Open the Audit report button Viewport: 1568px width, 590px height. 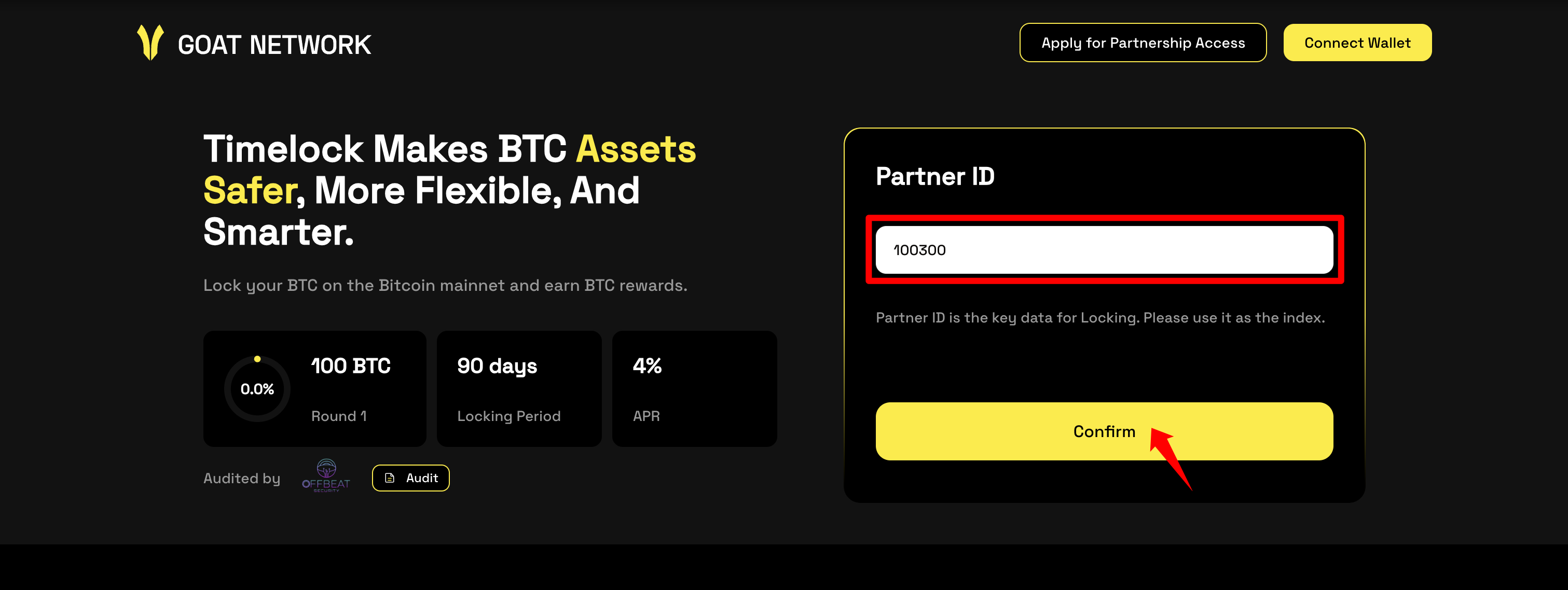click(x=410, y=478)
